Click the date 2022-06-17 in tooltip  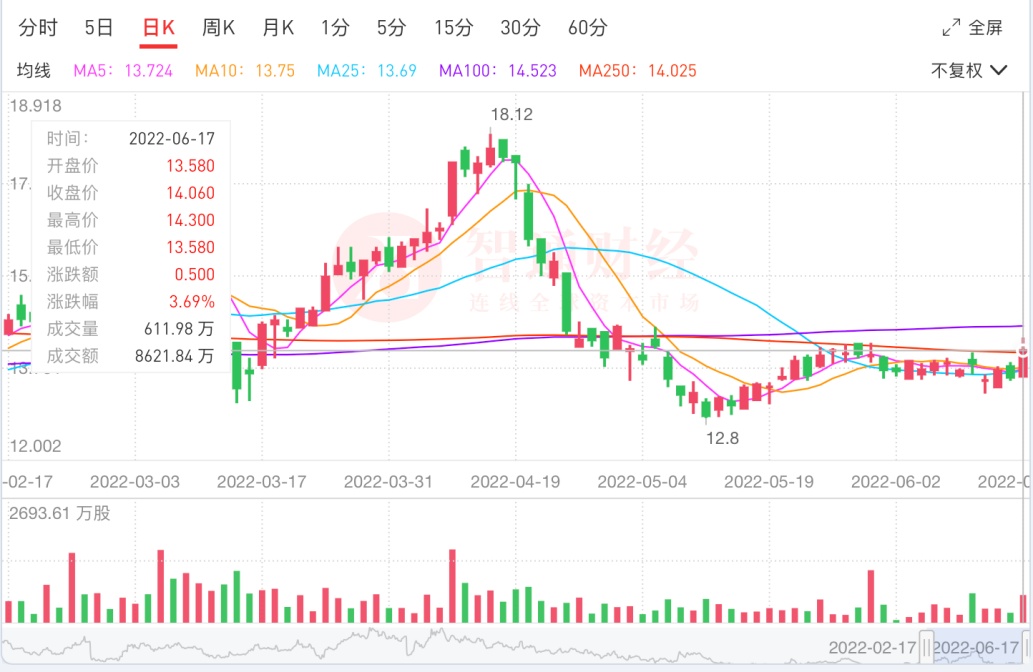point(172,138)
